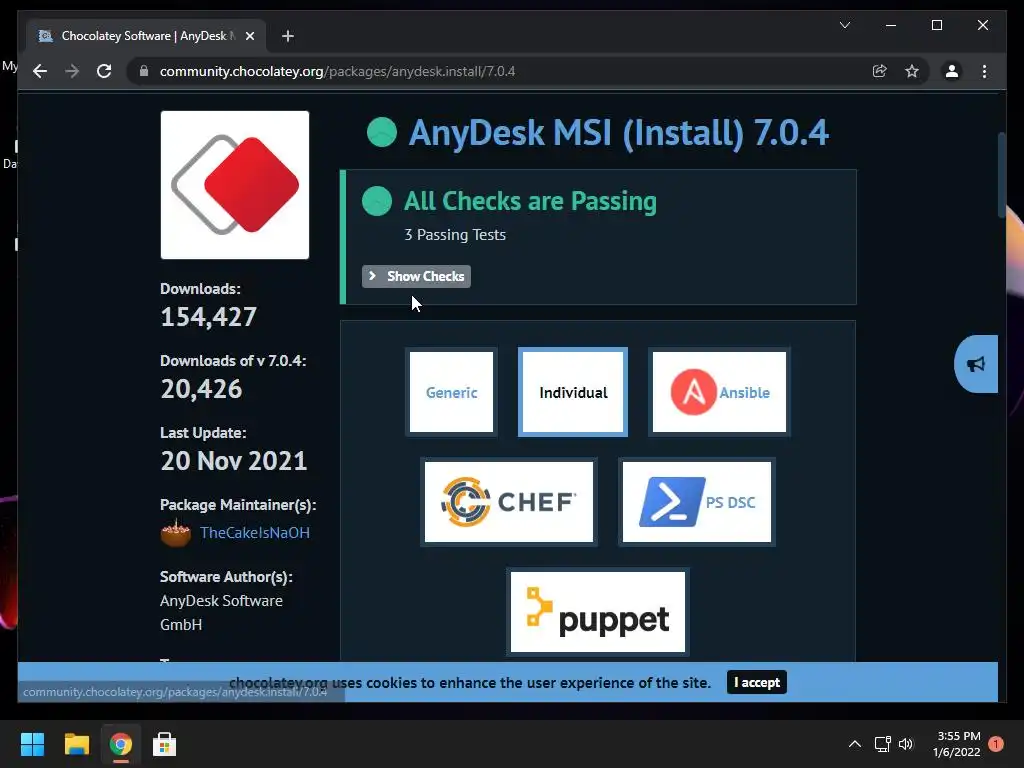This screenshot has height=768, width=1024.
Task: Click the padlock site info icon
Action: (x=144, y=71)
